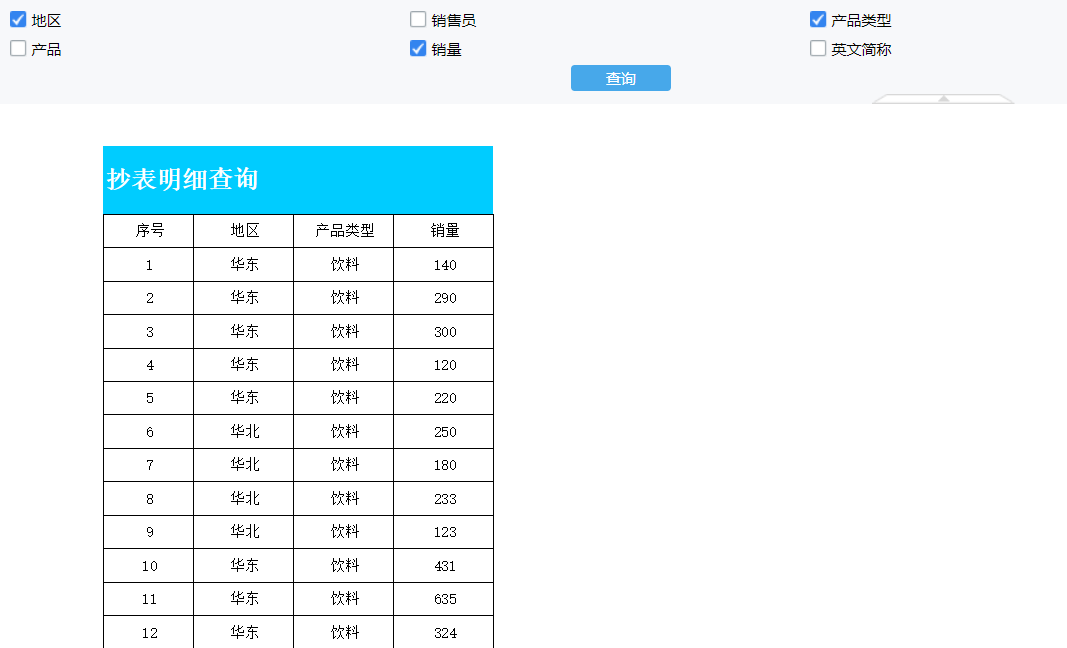Select the 饮料 cell in row 12
The image size is (1067, 648).
click(344, 632)
